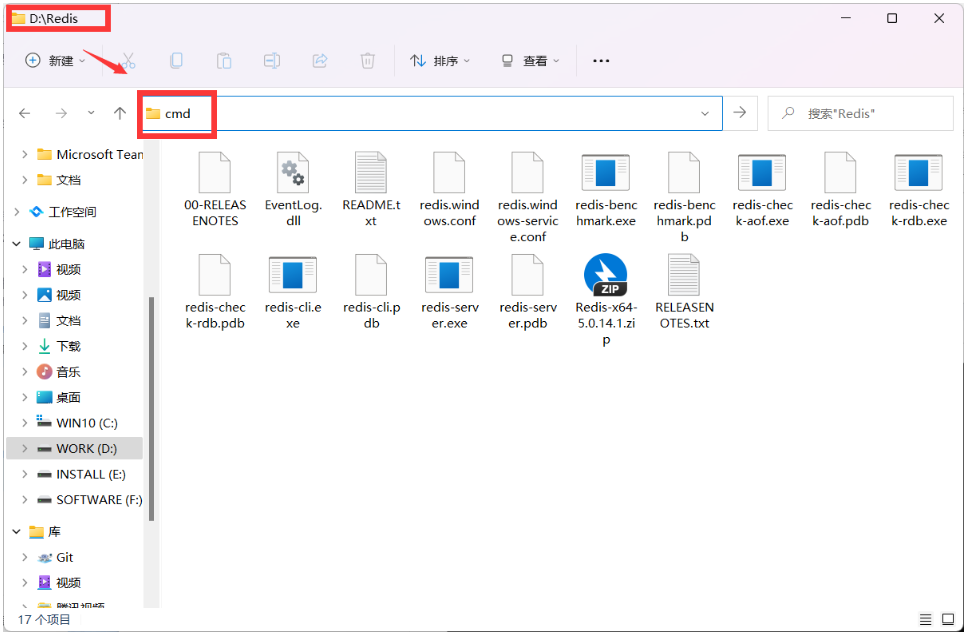Click the navigation pane vertical scrollbar
The height and width of the screenshot is (635, 968).
(151, 400)
